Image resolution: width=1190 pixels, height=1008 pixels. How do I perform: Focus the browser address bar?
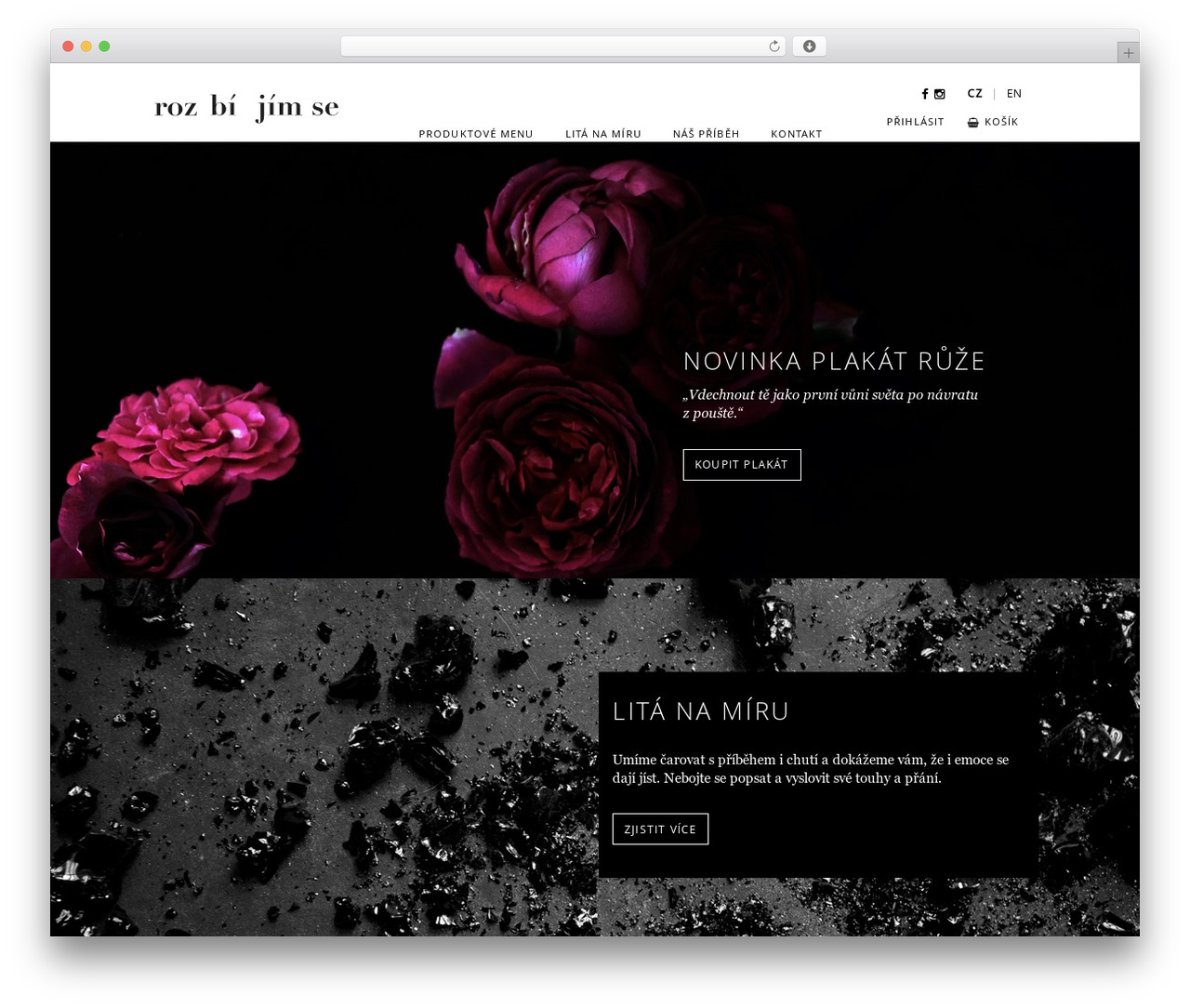[562, 46]
